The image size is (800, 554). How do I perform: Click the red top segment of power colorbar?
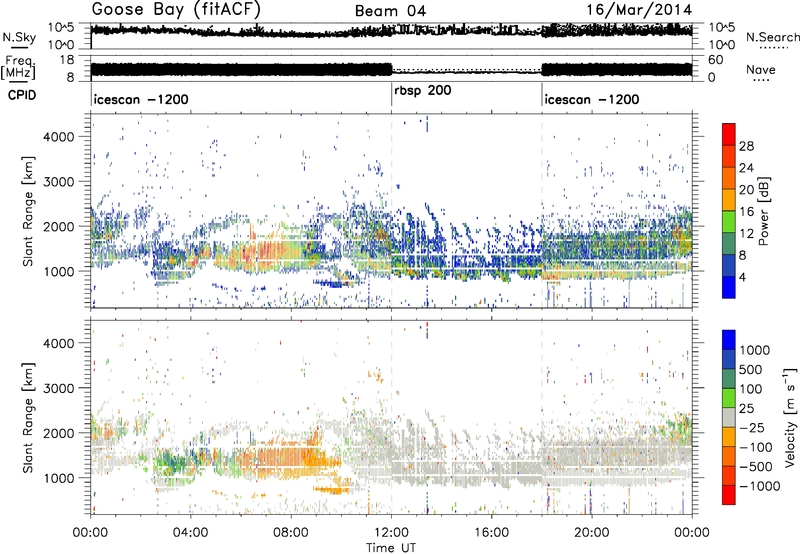(x=729, y=134)
